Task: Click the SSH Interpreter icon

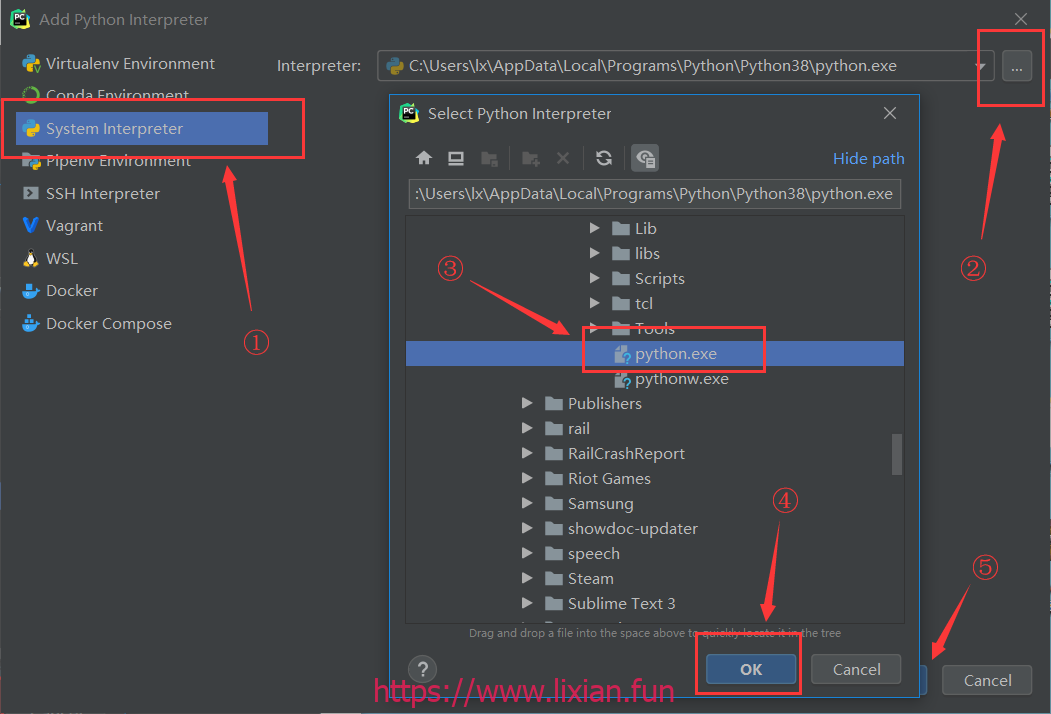Action: 31,193
